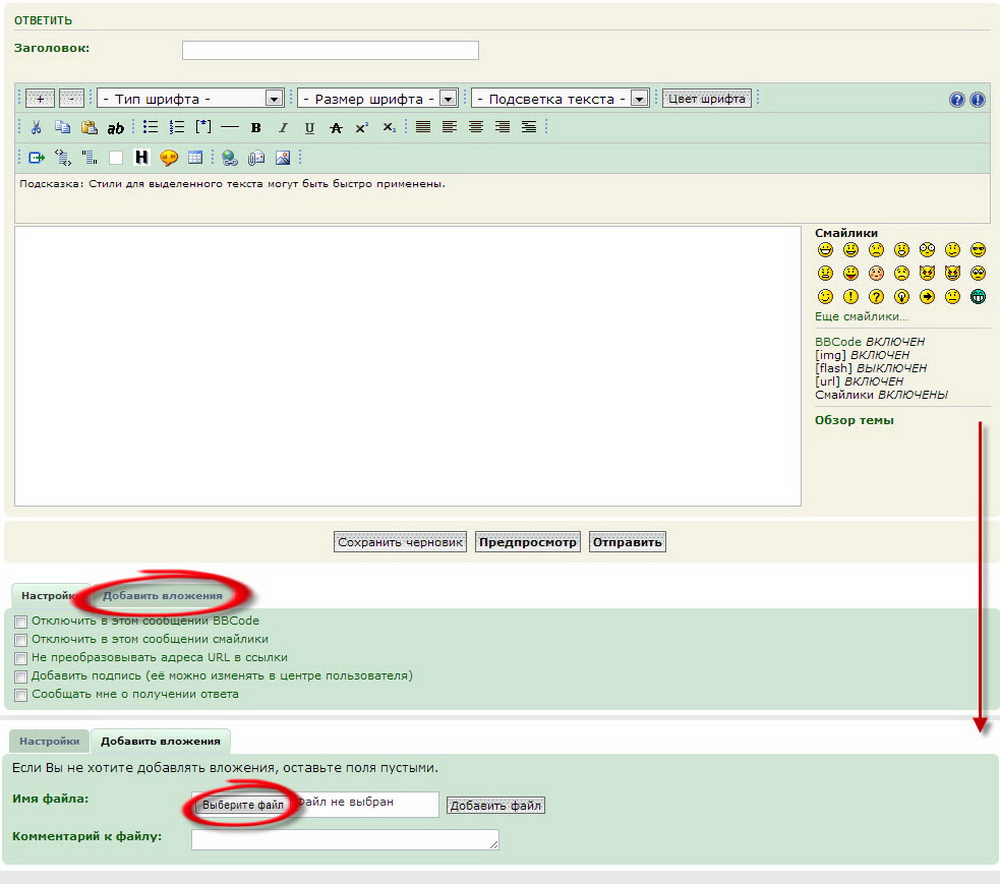The image size is (1000, 884).
Task: Insert a bulleted list
Action: [151, 128]
